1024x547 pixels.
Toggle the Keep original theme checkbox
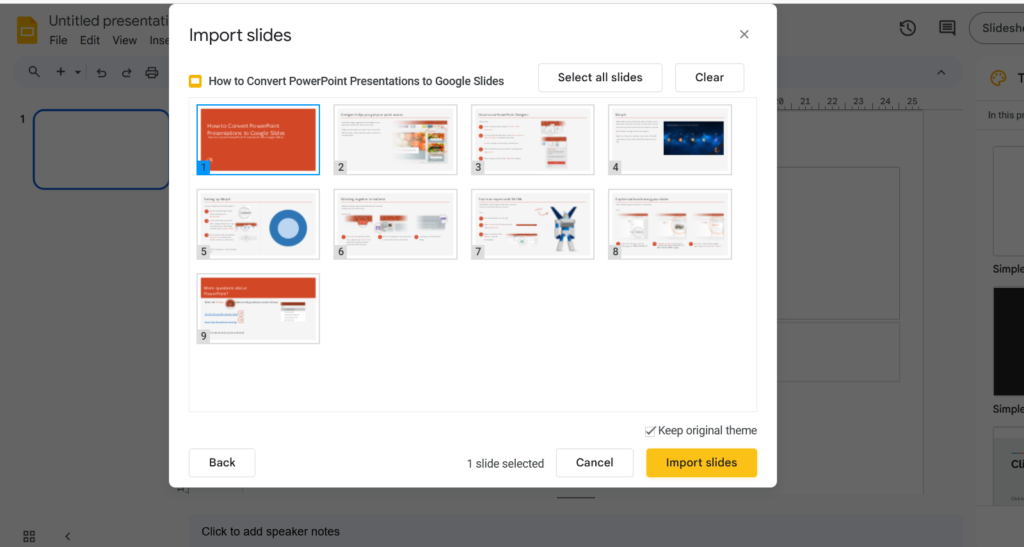(x=651, y=431)
